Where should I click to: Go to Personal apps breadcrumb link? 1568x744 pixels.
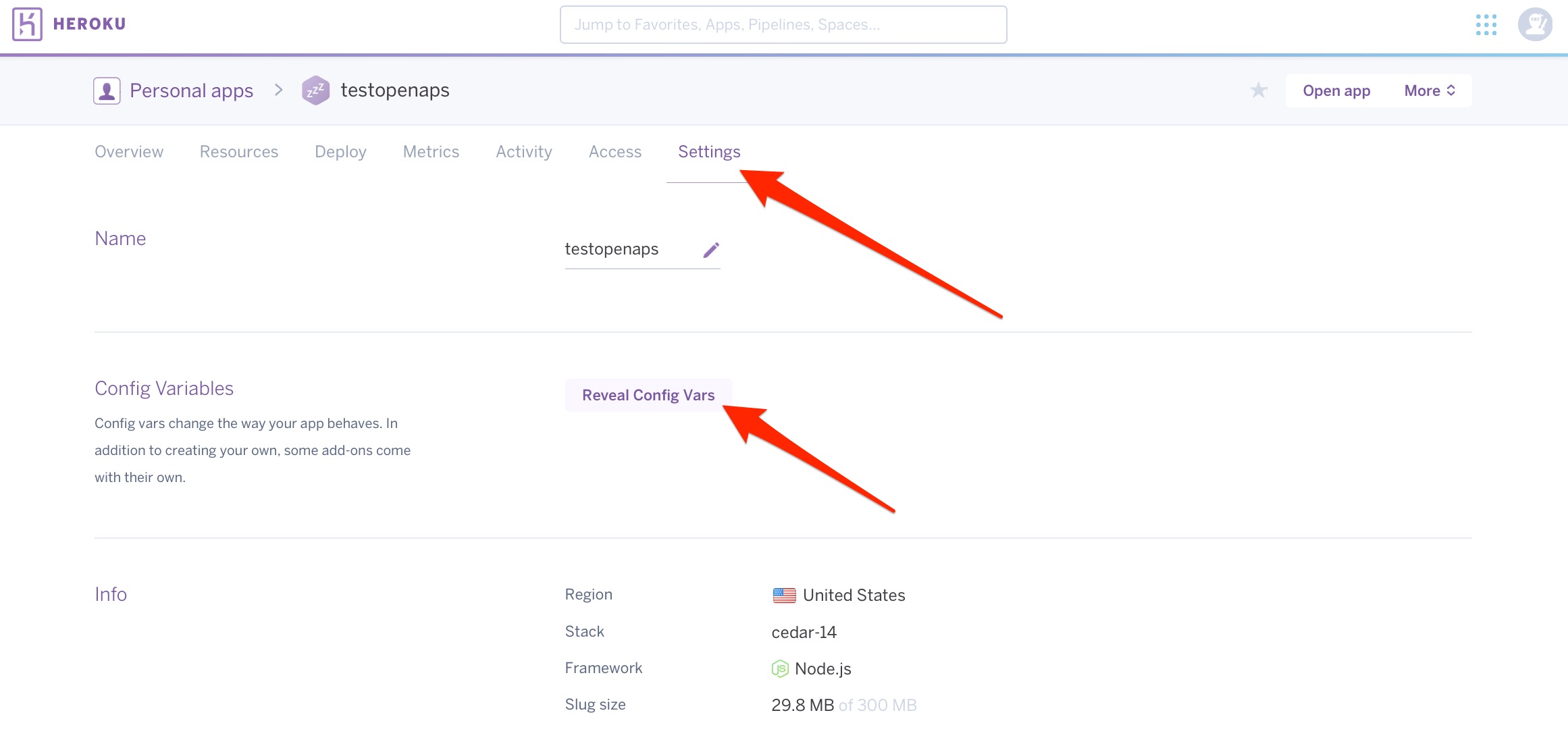click(x=191, y=90)
